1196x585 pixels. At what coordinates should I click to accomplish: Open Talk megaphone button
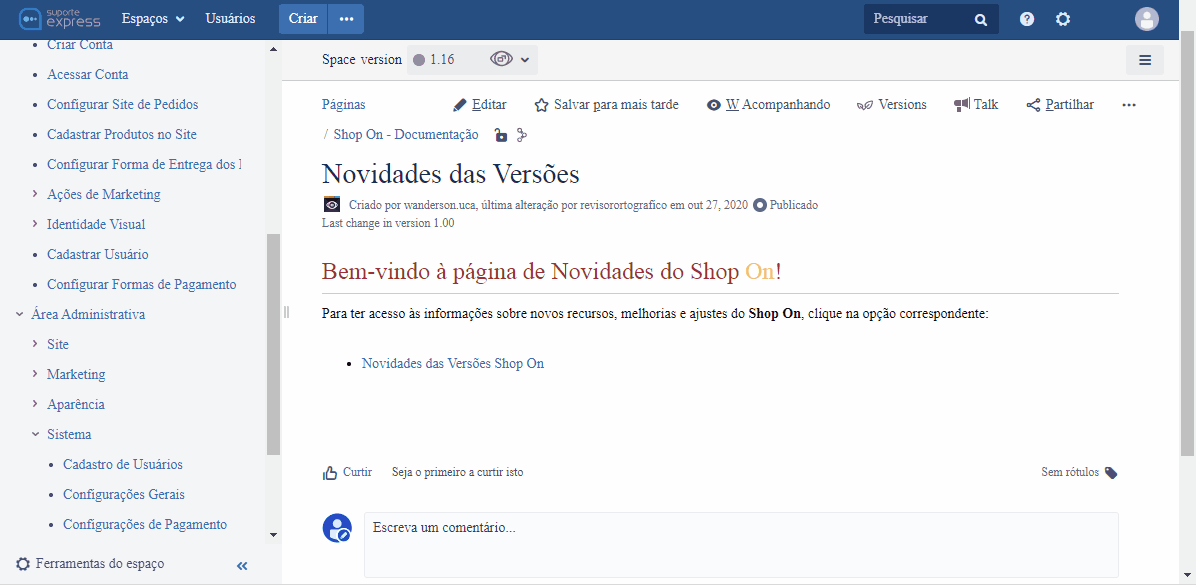pyautogui.click(x=976, y=105)
